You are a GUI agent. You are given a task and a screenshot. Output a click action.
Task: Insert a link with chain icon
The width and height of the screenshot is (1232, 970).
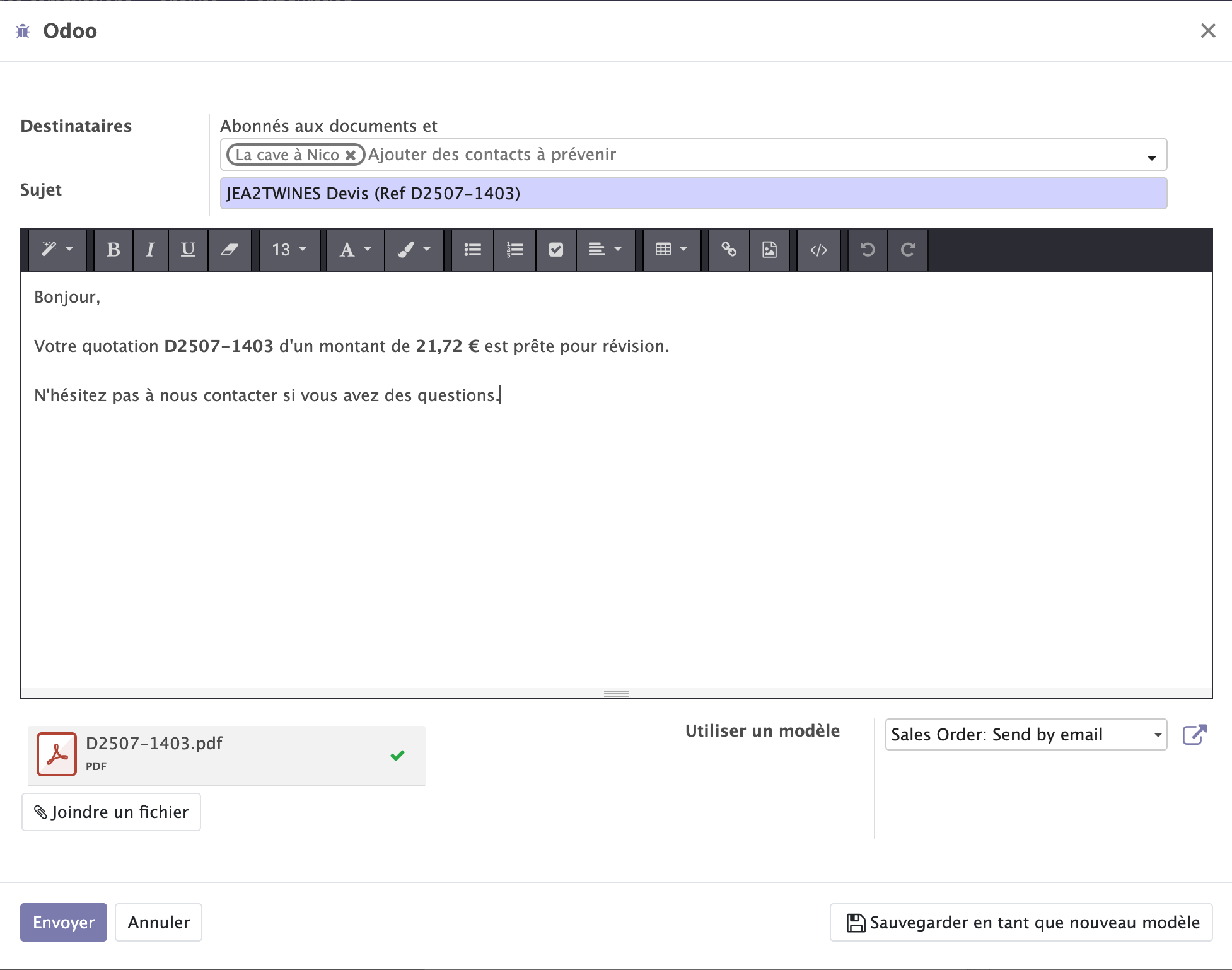[x=729, y=250]
